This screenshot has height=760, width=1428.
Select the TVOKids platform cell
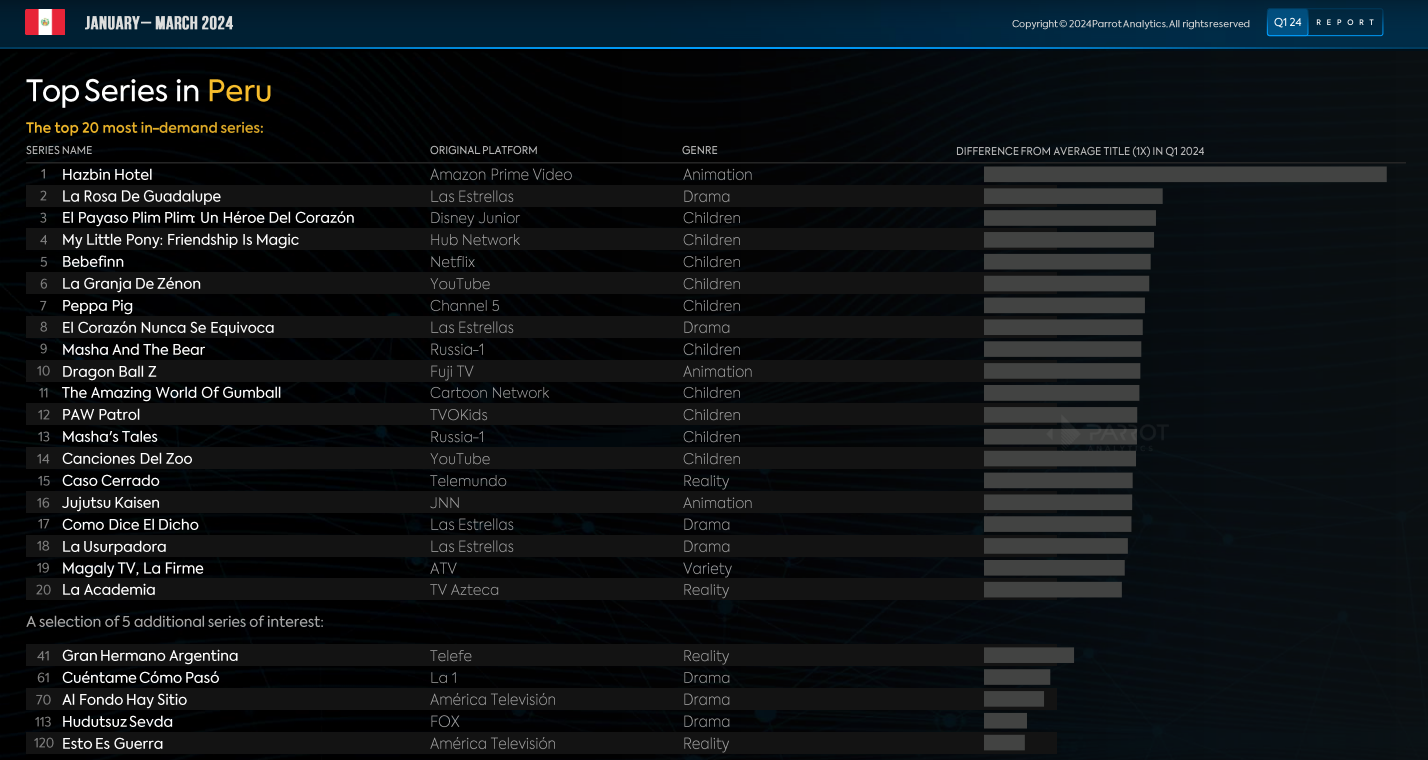(x=461, y=415)
